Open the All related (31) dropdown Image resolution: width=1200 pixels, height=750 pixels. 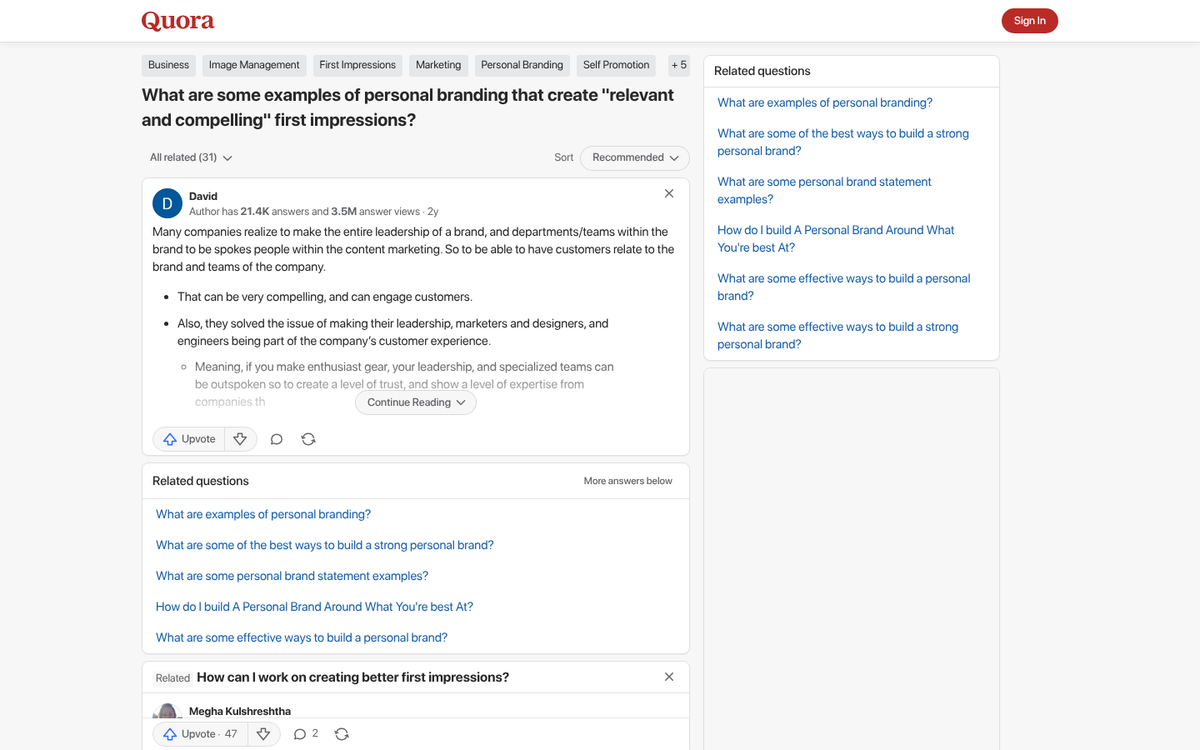[x=190, y=157]
